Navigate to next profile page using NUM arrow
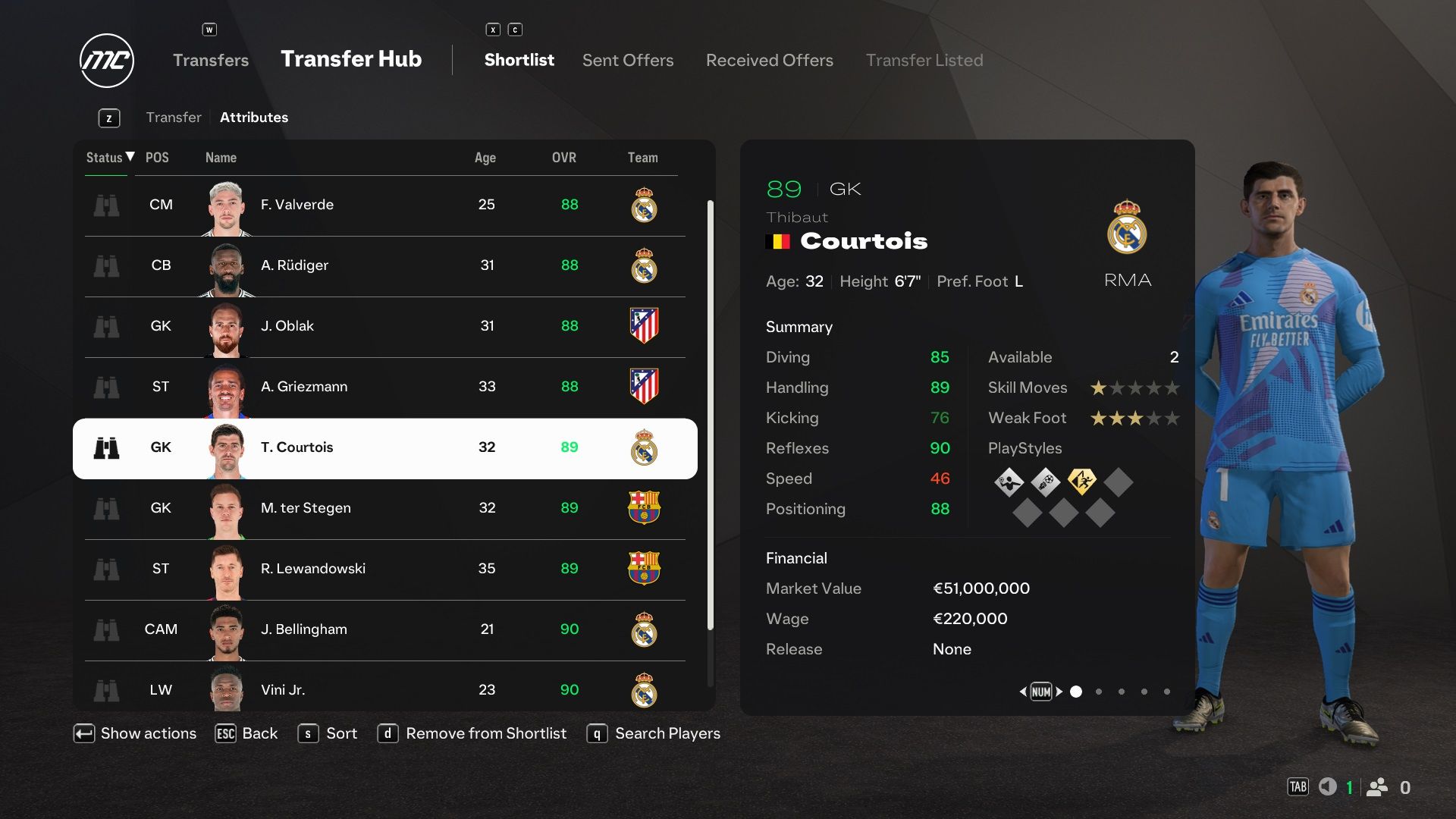1456x819 pixels. click(1058, 691)
